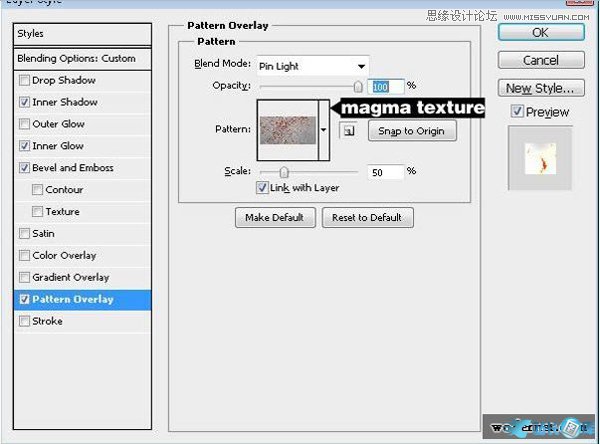Click the New Style... button
Screen dimensions: 600x444
(540, 89)
